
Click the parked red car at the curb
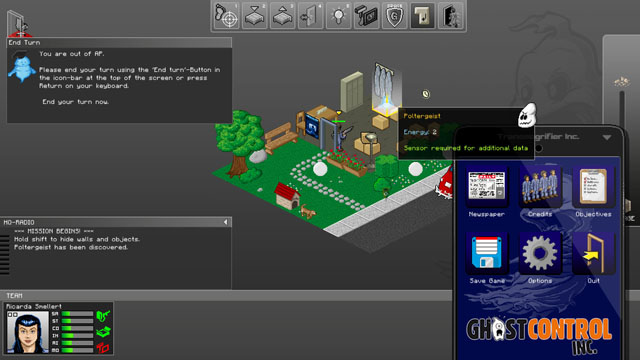(445, 183)
